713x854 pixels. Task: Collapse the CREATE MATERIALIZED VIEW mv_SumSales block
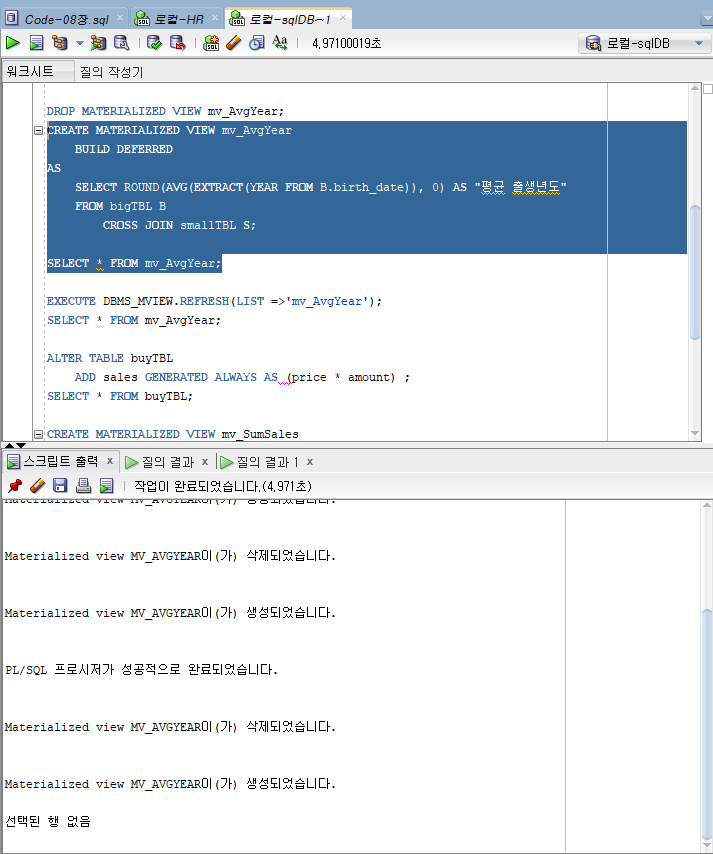(38, 434)
